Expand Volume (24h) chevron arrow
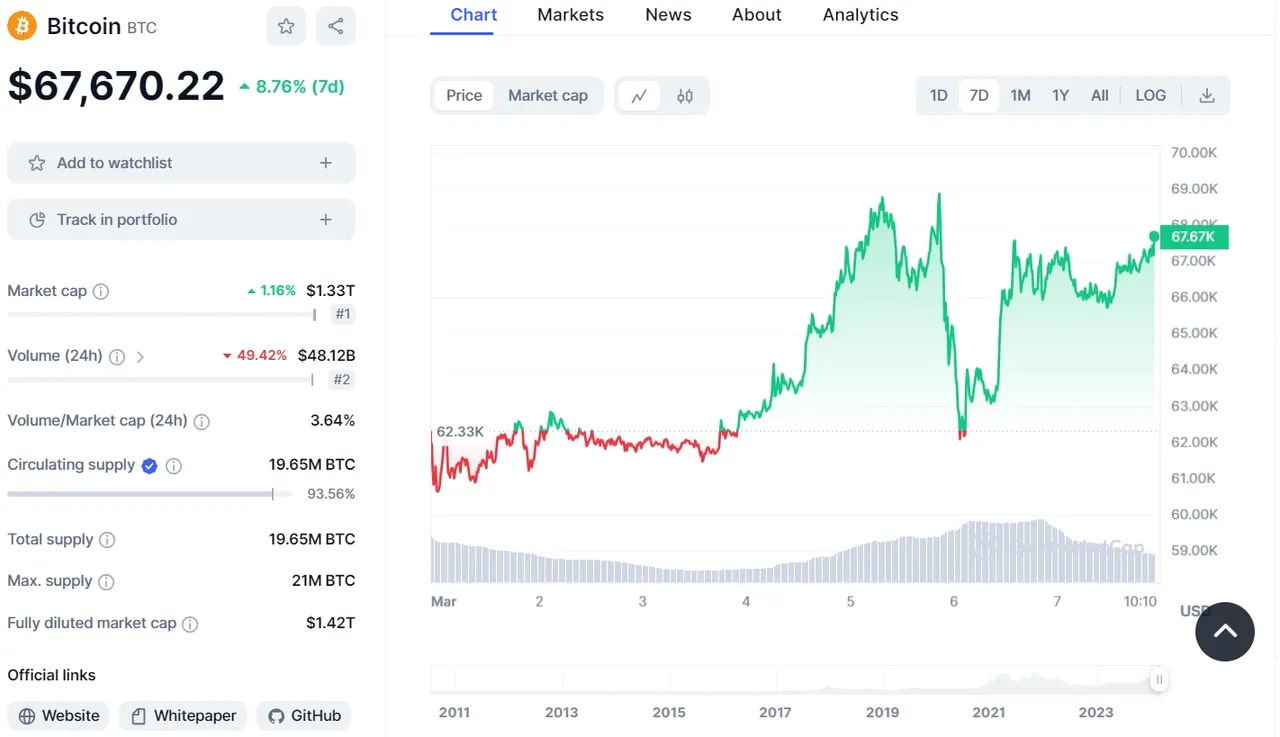This screenshot has height=737, width=1280. tap(140, 356)
